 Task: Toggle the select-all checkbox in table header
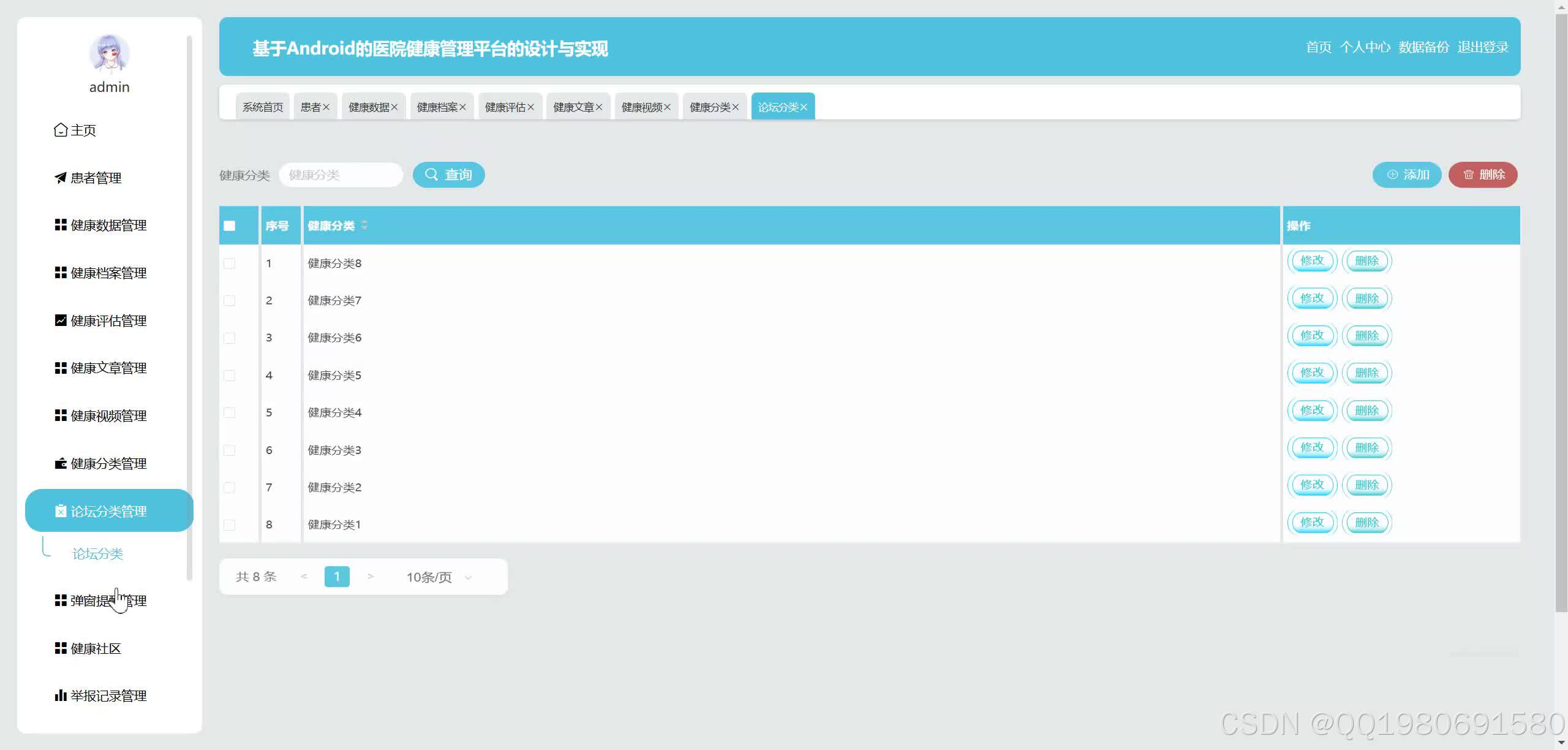pos(230,225)
